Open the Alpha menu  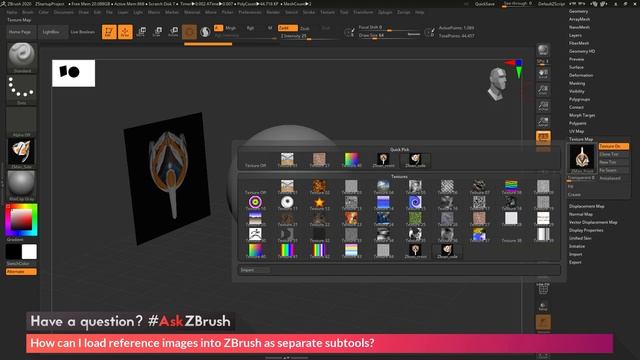12,12
